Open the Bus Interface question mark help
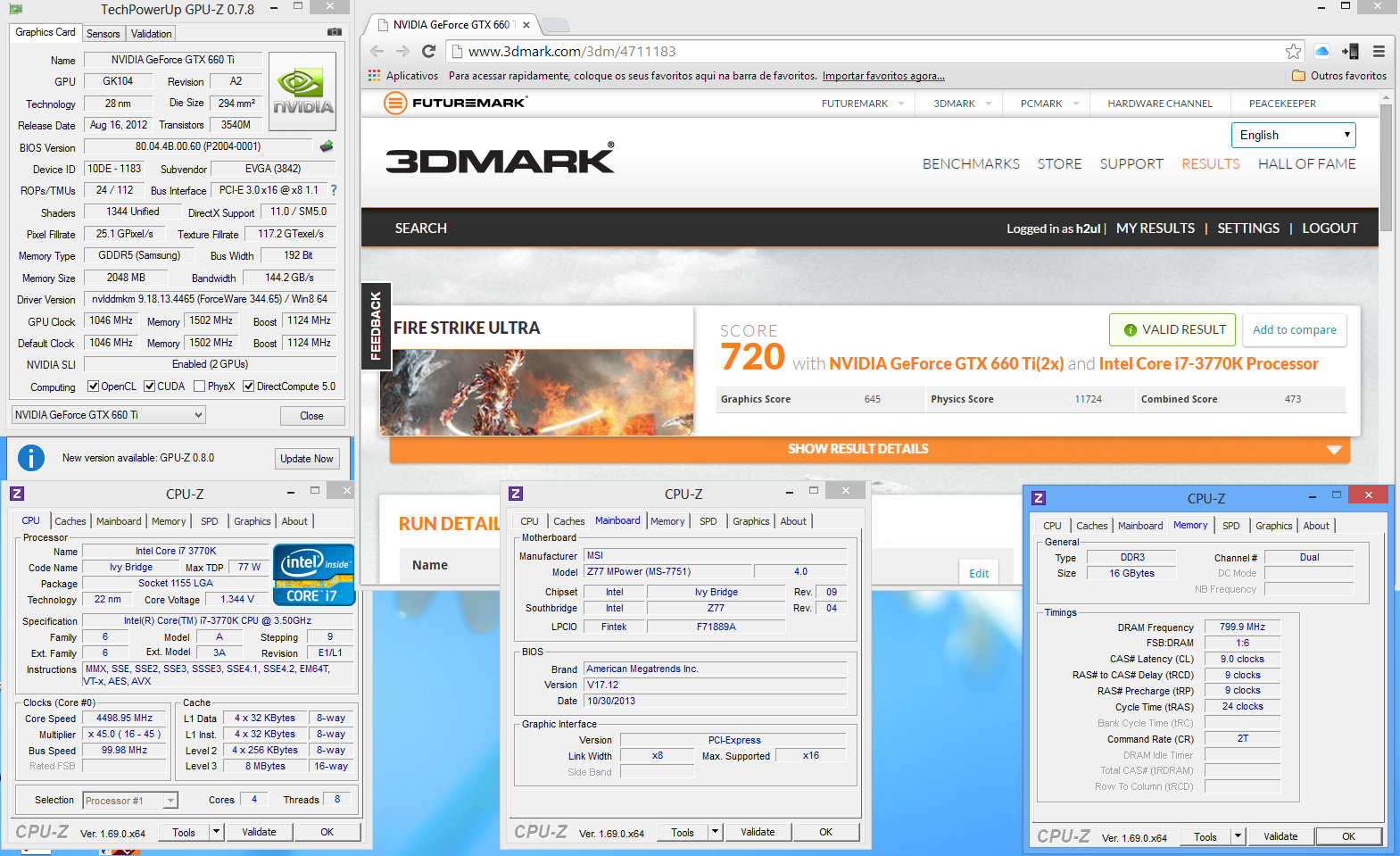 (x=334, y=190)
